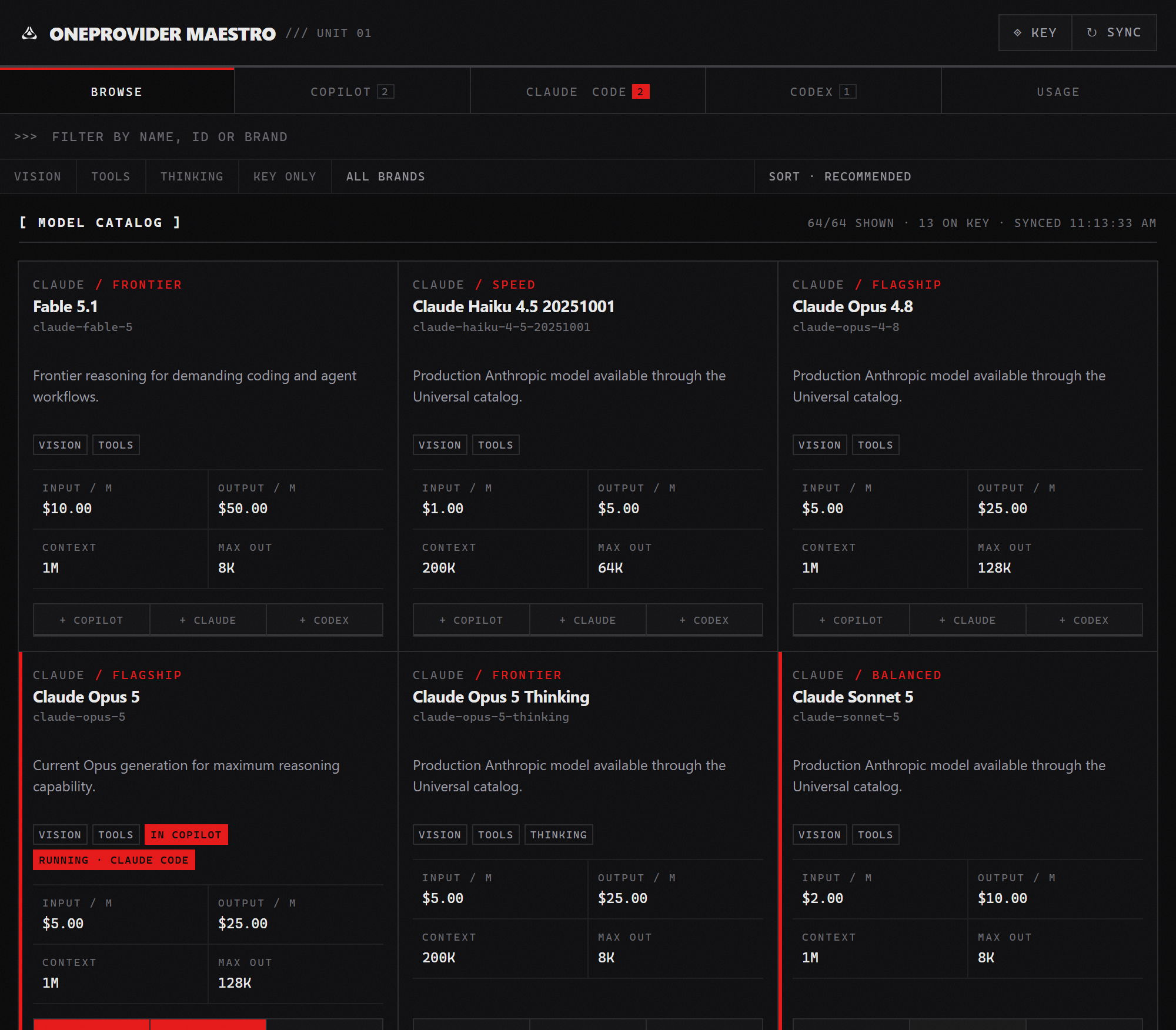Screen dimensions: 1176x1030
Task: Toggle the VISION filter
Action: click(38, 176)
